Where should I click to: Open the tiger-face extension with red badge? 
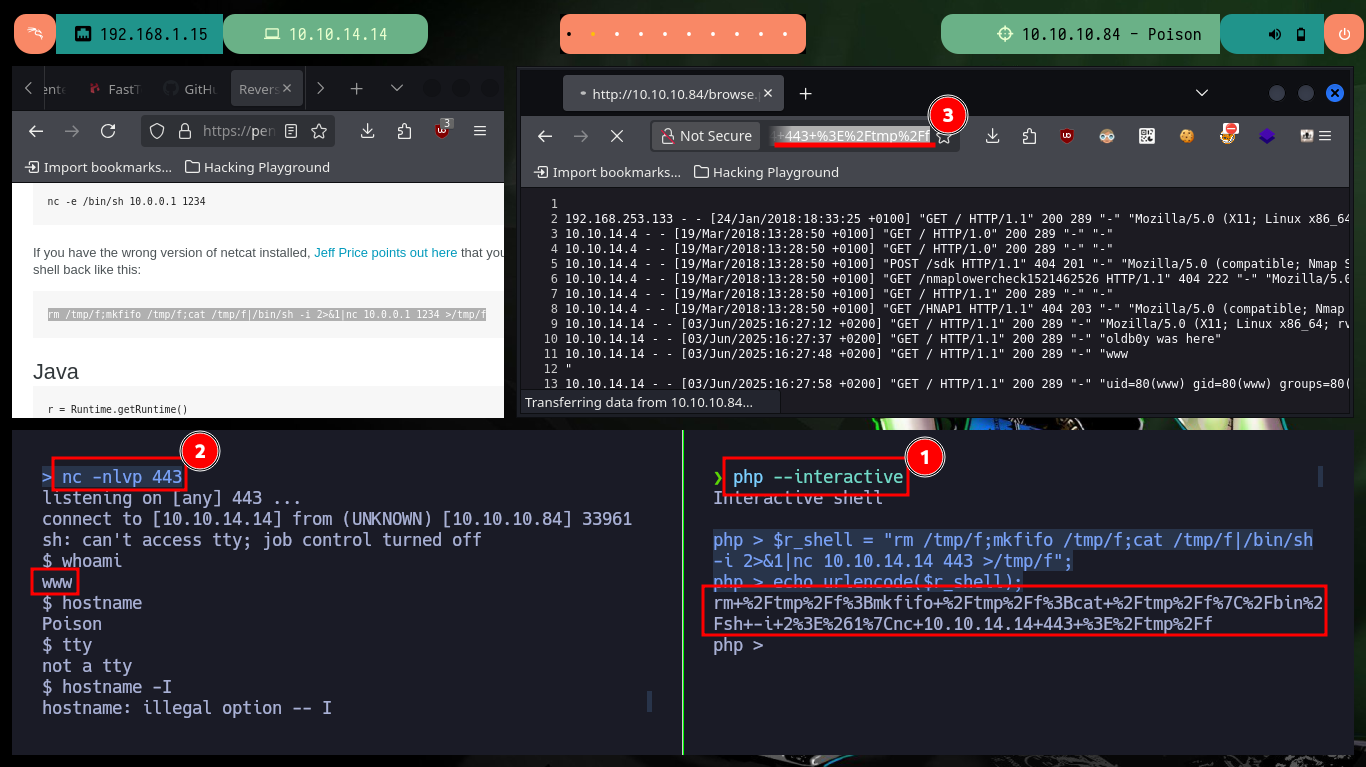1228,134
